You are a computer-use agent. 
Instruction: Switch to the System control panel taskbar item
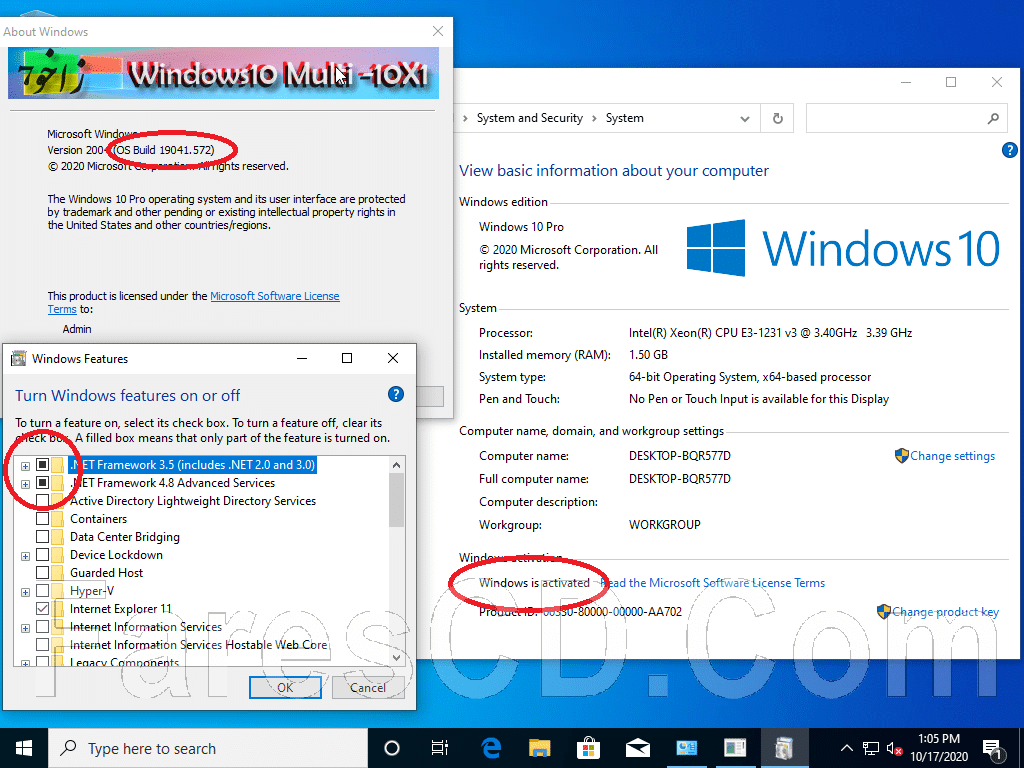pos(686,748)
